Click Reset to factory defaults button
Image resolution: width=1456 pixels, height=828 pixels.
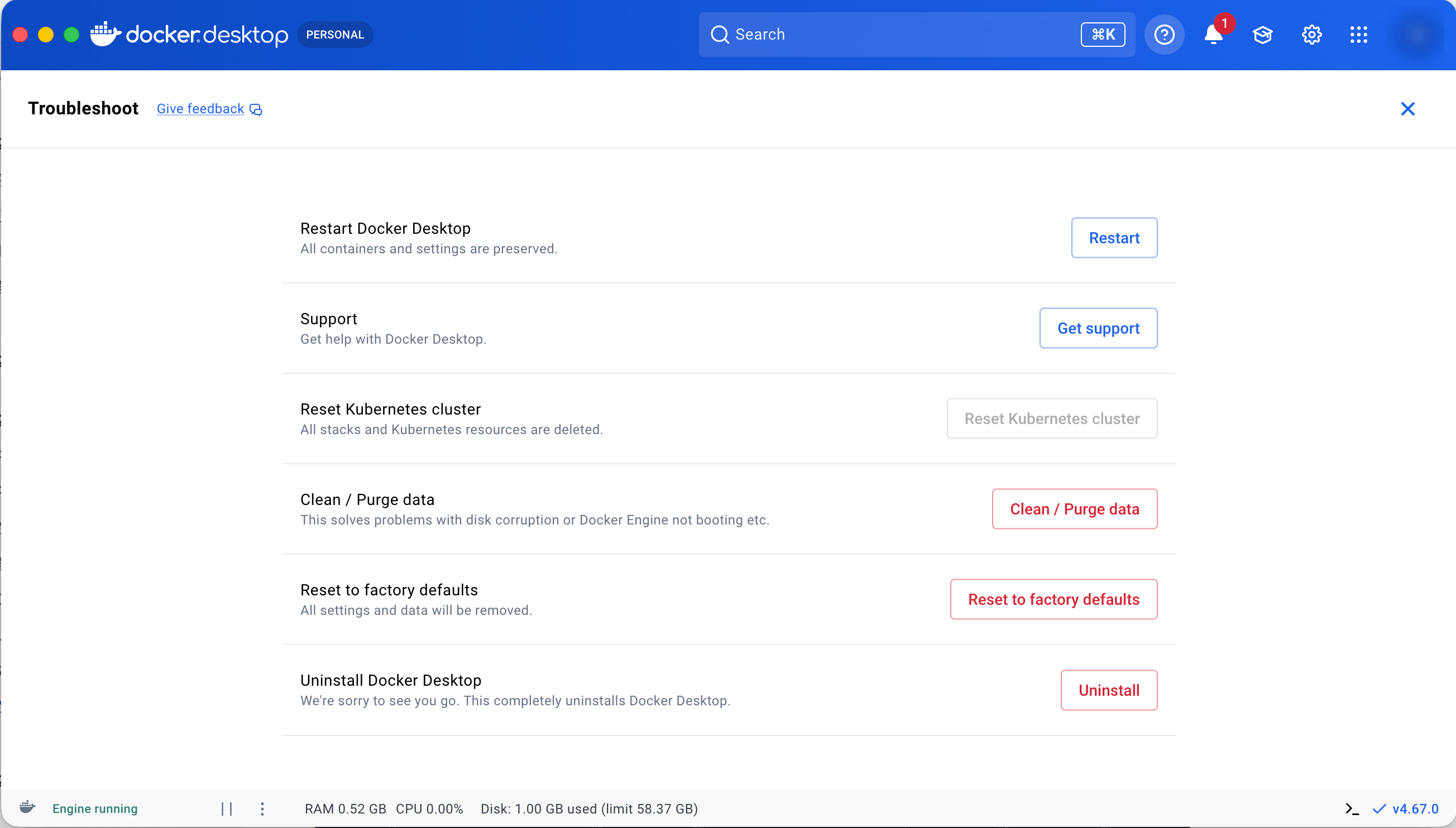1053,599
